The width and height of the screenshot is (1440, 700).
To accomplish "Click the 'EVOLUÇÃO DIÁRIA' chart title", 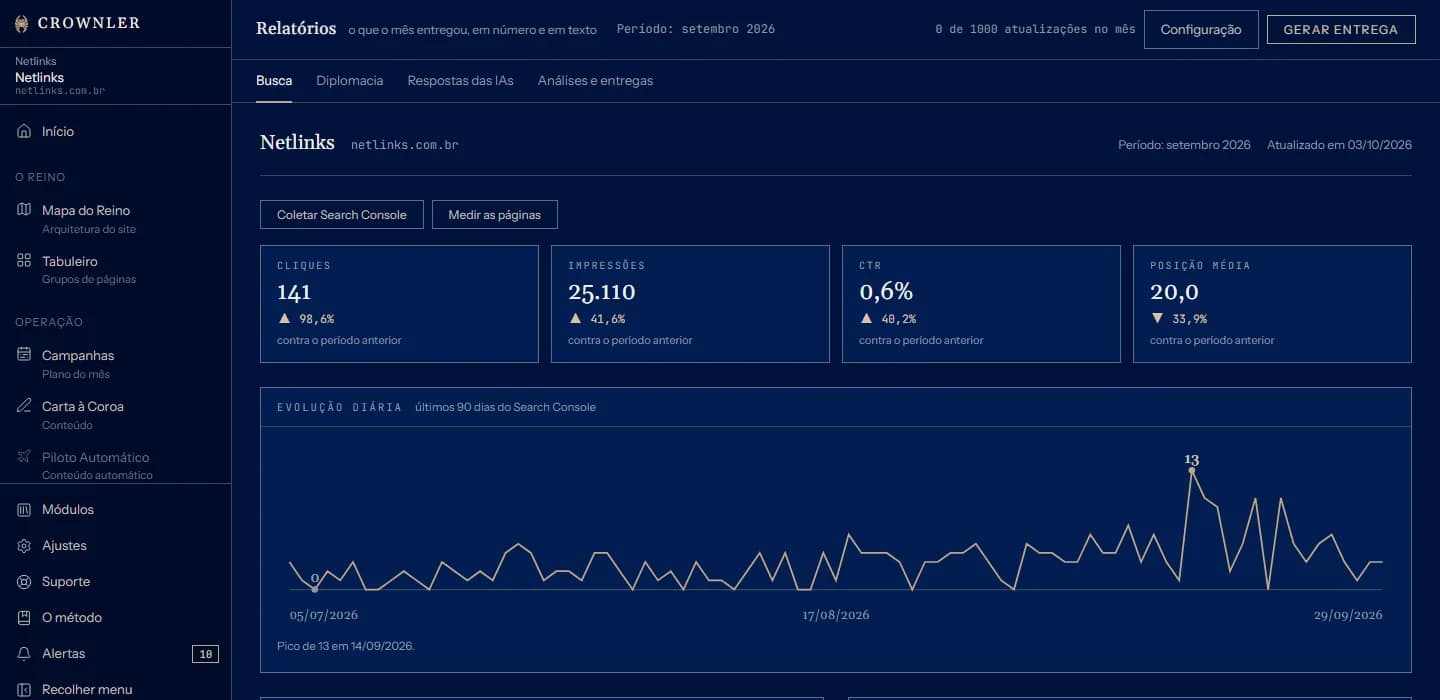I will pos(340,407).
